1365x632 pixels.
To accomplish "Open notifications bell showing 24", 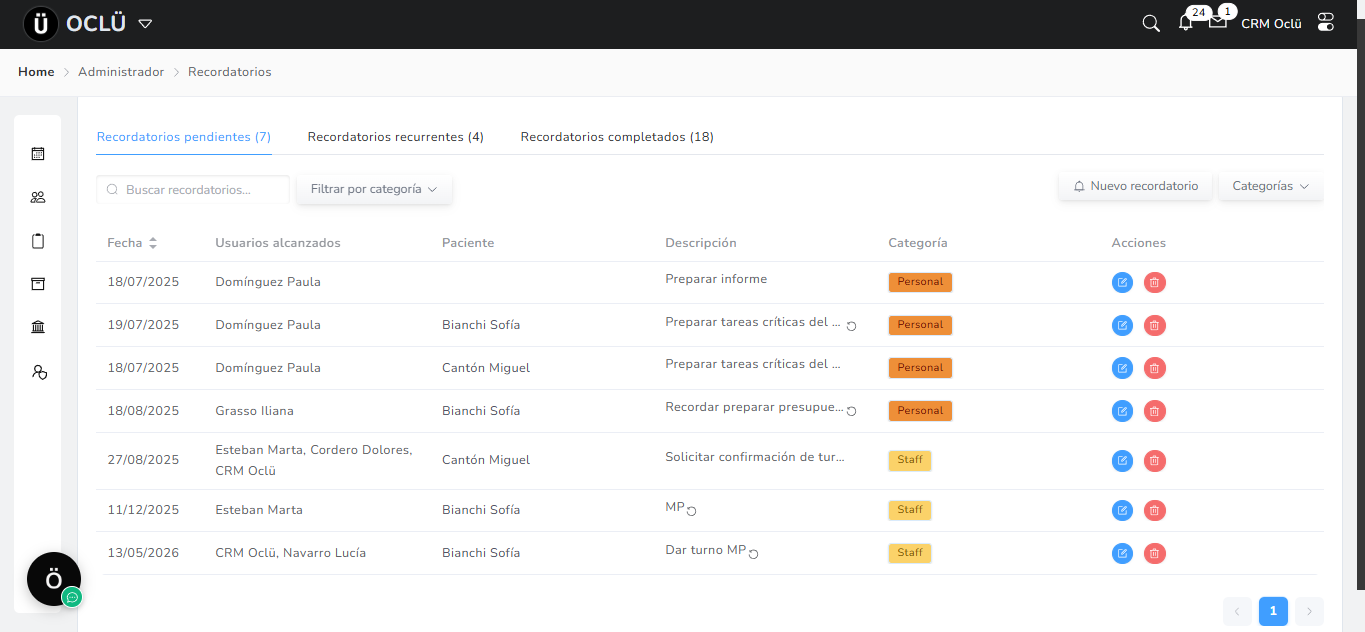I will [1186, 23].
